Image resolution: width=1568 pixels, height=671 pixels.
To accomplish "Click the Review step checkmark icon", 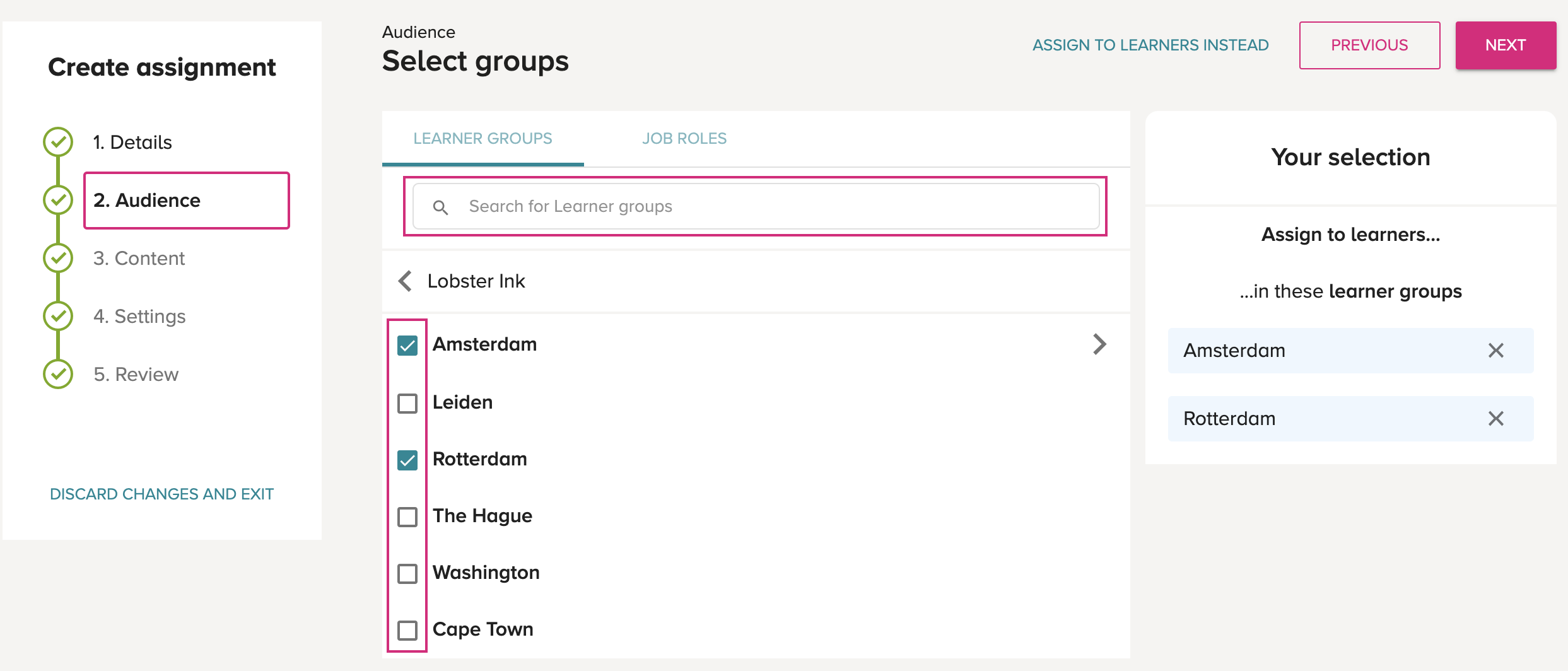I will pos(58,374).
